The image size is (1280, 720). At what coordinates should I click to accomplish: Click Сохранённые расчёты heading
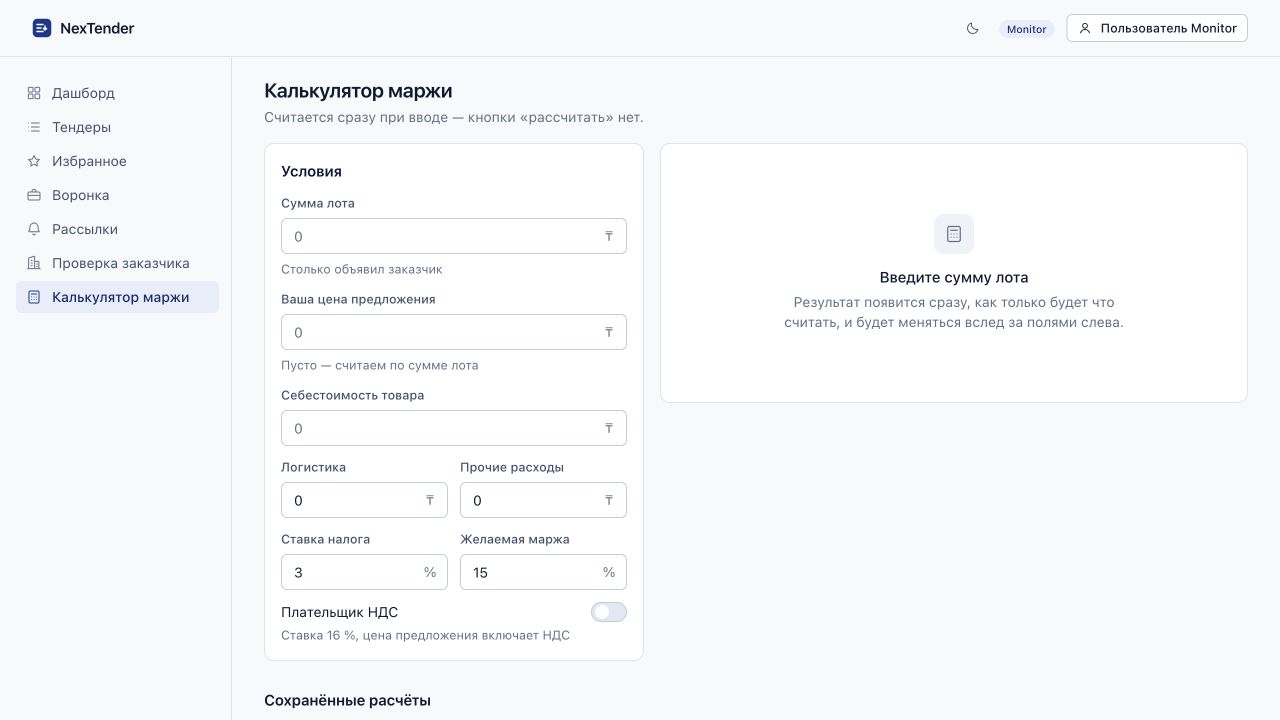tap(347, 700)
